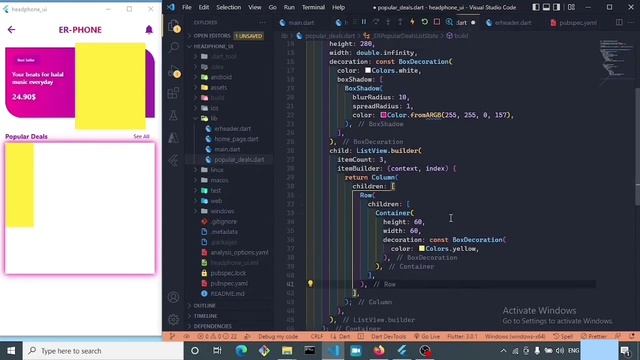Collapse the HEADPHONE_UI project root
The width and height of the screenshot is (640, 360).
click(x=213, y=46)
